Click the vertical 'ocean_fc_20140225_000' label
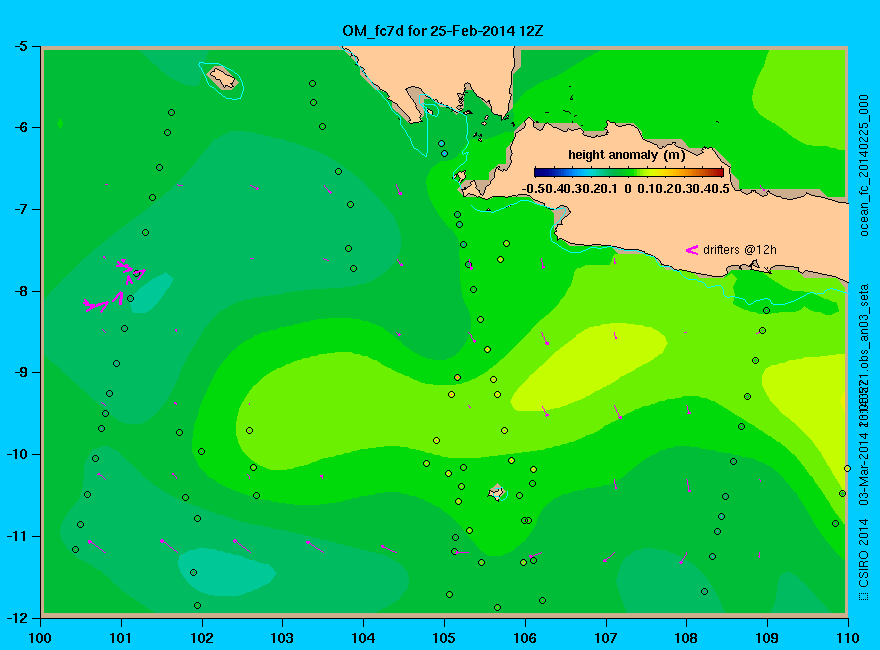880x650 pixels. (x=864, y=166)
